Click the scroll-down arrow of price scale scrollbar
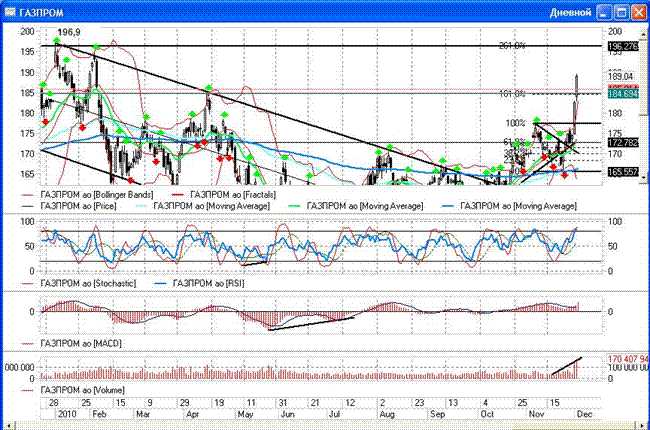 [643, 178]
